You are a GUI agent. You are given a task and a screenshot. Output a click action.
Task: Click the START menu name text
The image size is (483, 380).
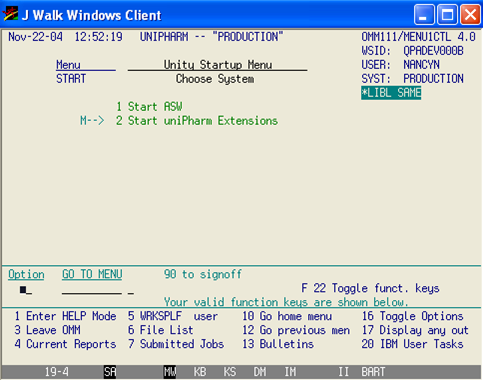[71, 79]
